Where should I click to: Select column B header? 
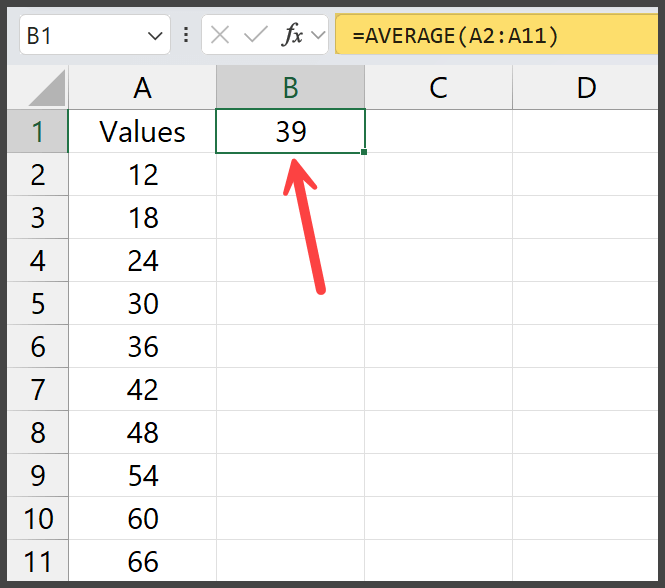291,87
